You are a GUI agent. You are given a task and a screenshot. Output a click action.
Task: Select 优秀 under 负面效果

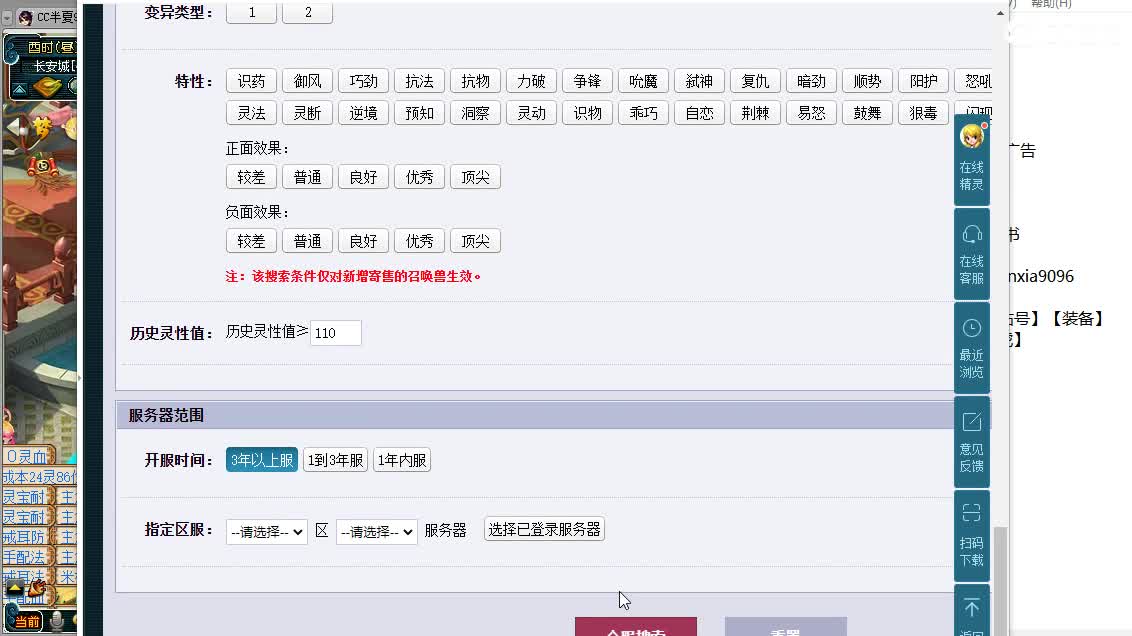click(419, 240)
